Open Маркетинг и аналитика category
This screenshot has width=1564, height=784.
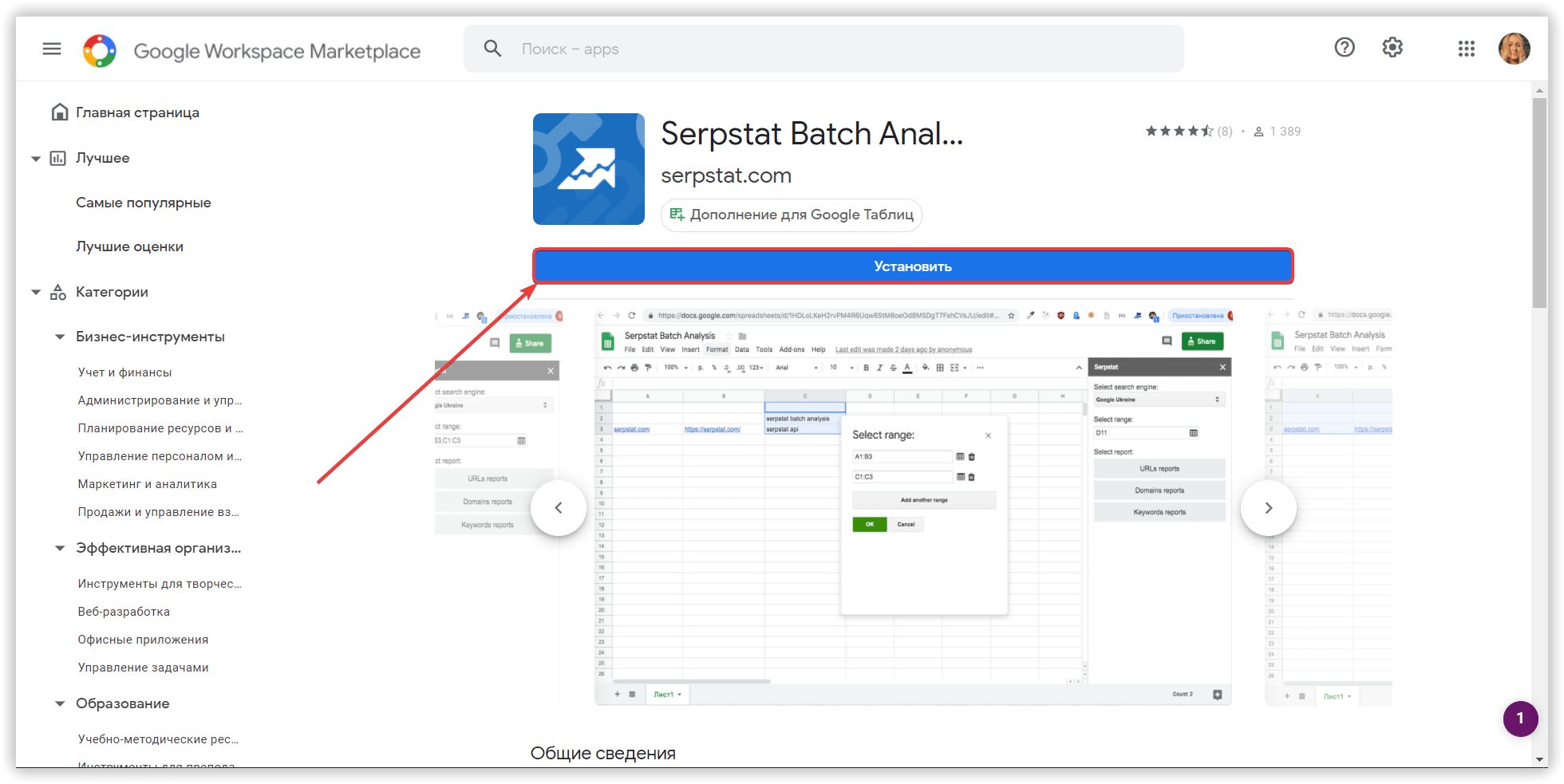click(147, 484)
